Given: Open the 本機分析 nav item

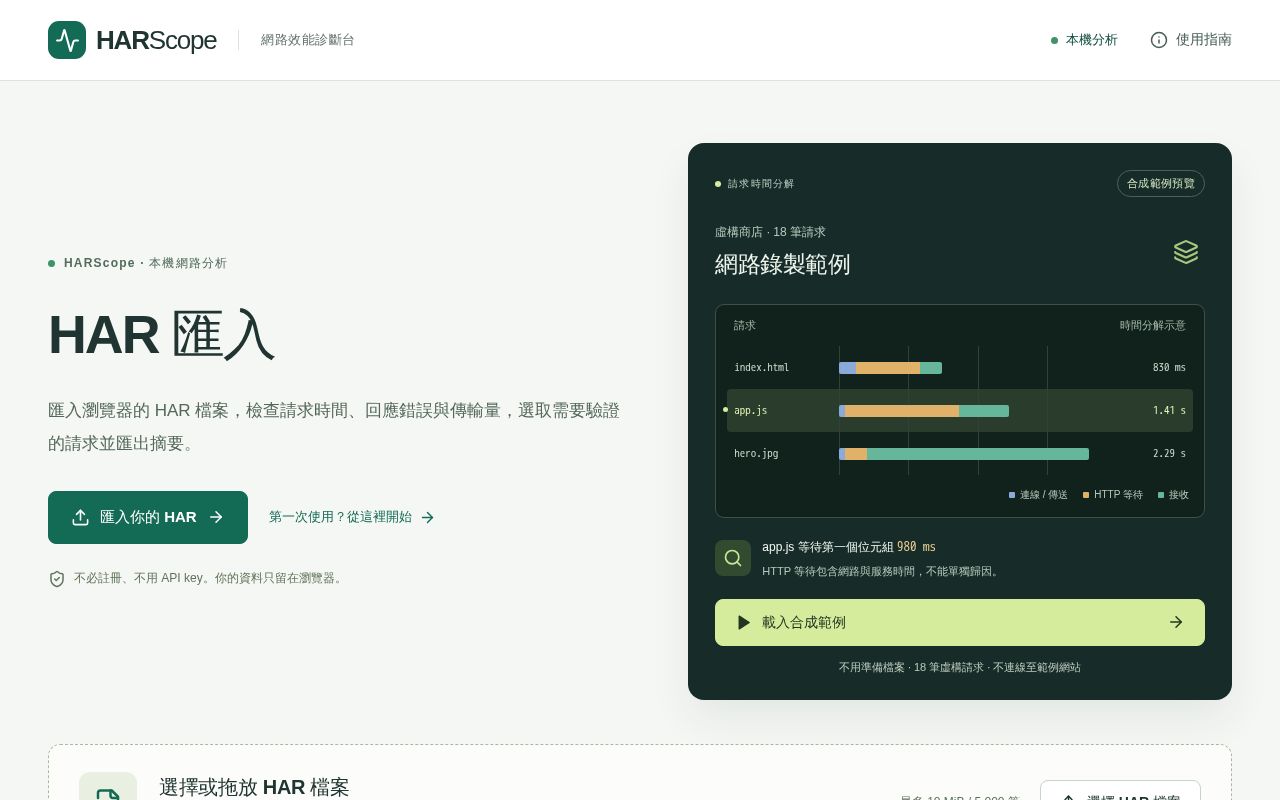Looking at the screenshot, I should click(1084, 40).
